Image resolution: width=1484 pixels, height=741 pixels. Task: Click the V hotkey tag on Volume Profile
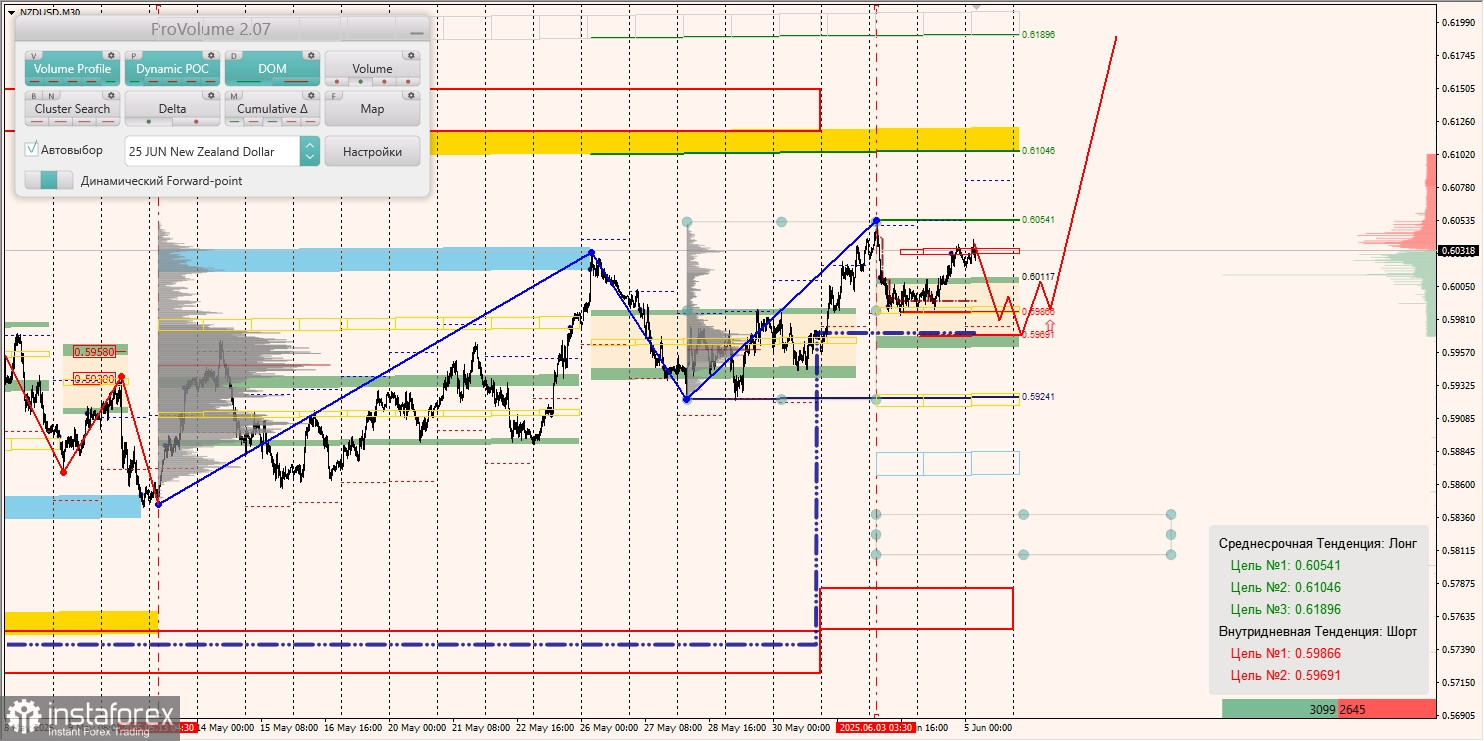click(x=34, y=55)
